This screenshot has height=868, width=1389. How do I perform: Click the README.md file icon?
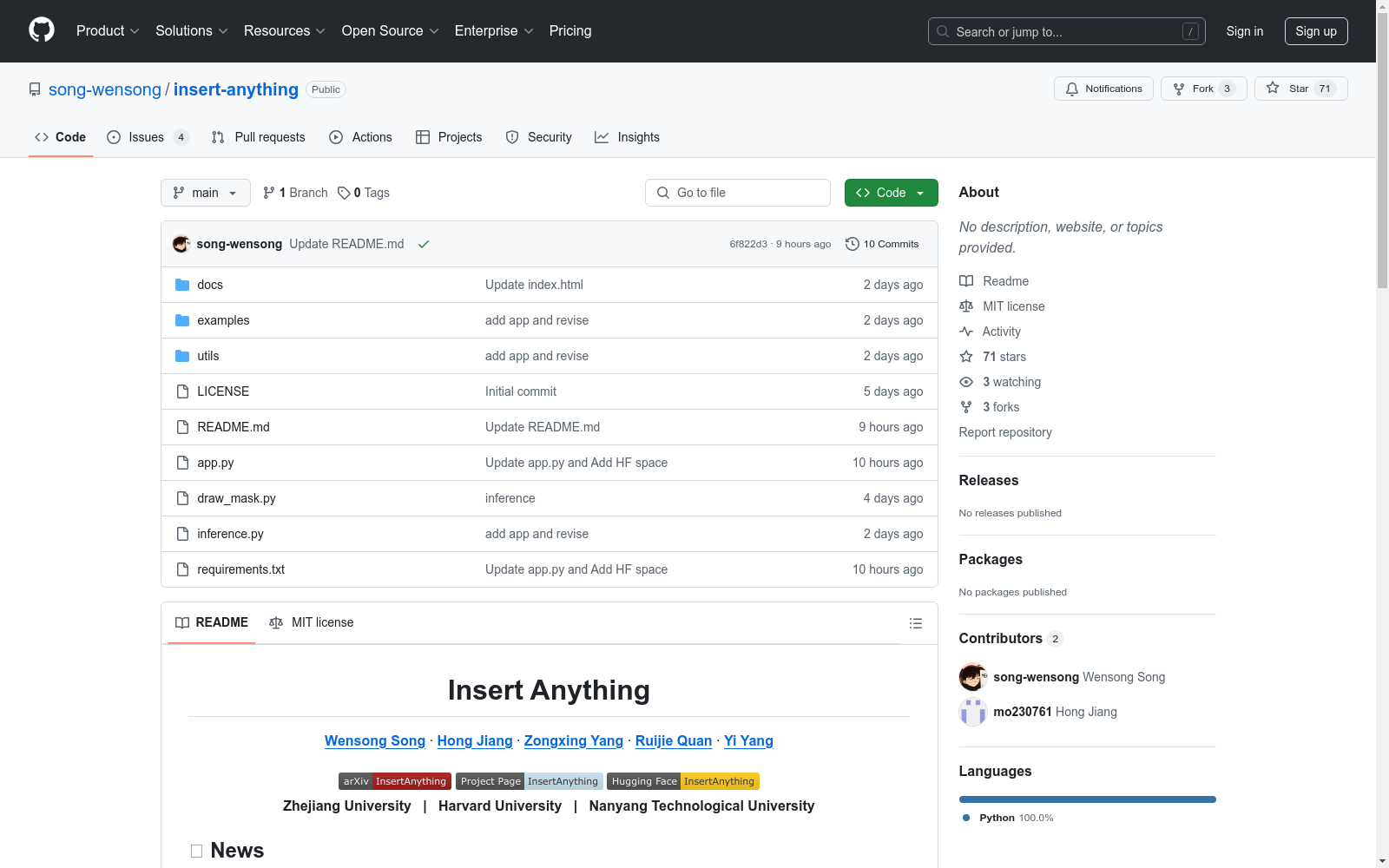[182, 427]
